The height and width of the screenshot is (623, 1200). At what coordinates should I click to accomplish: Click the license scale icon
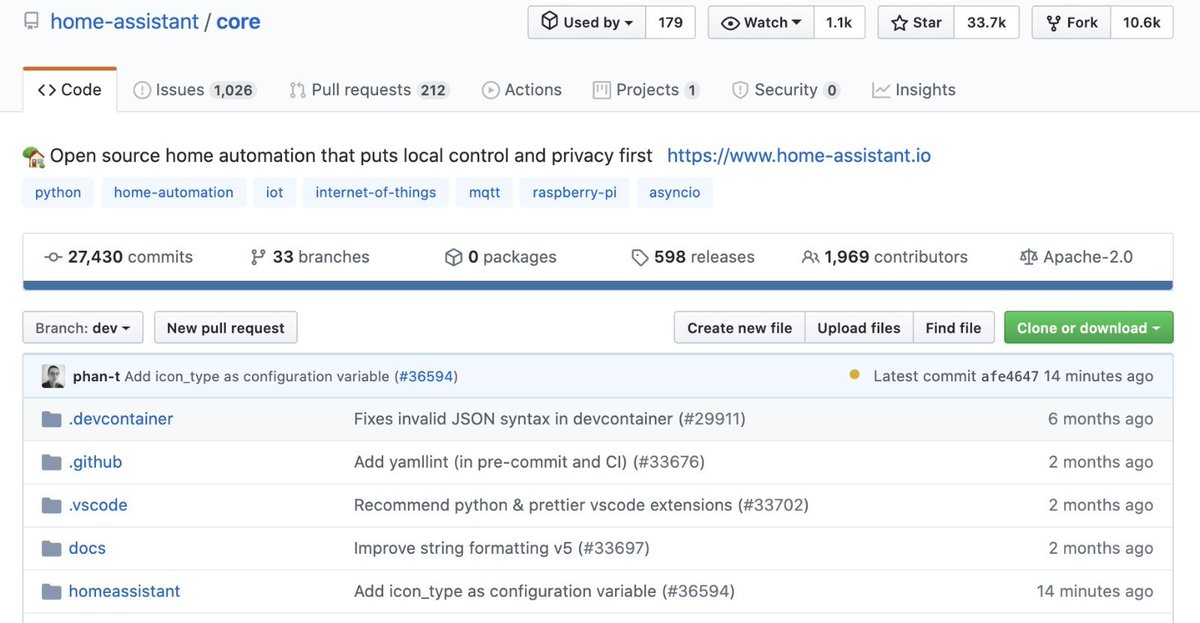click(x=1028, y=257)
